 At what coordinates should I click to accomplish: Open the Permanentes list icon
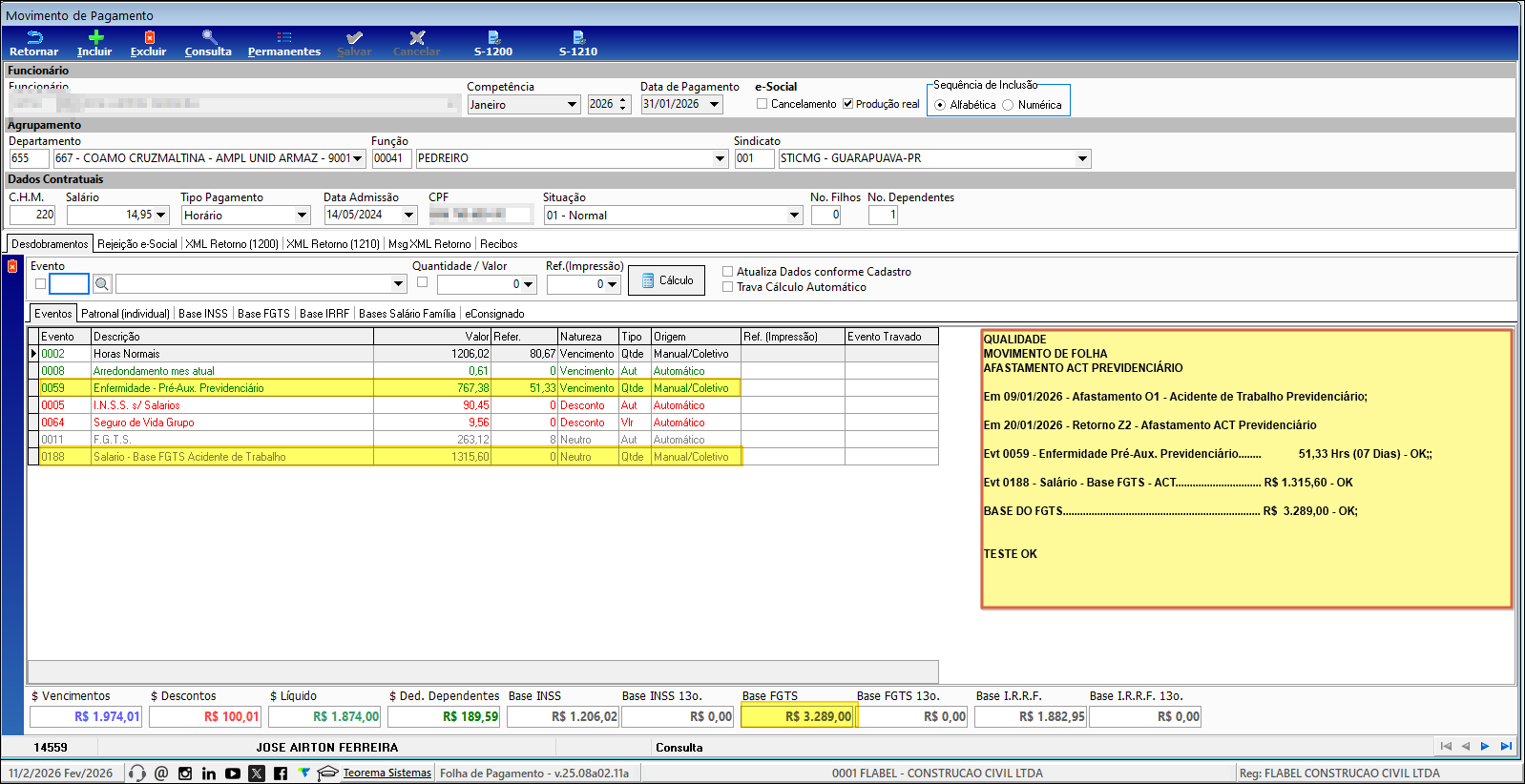[284, 38]
